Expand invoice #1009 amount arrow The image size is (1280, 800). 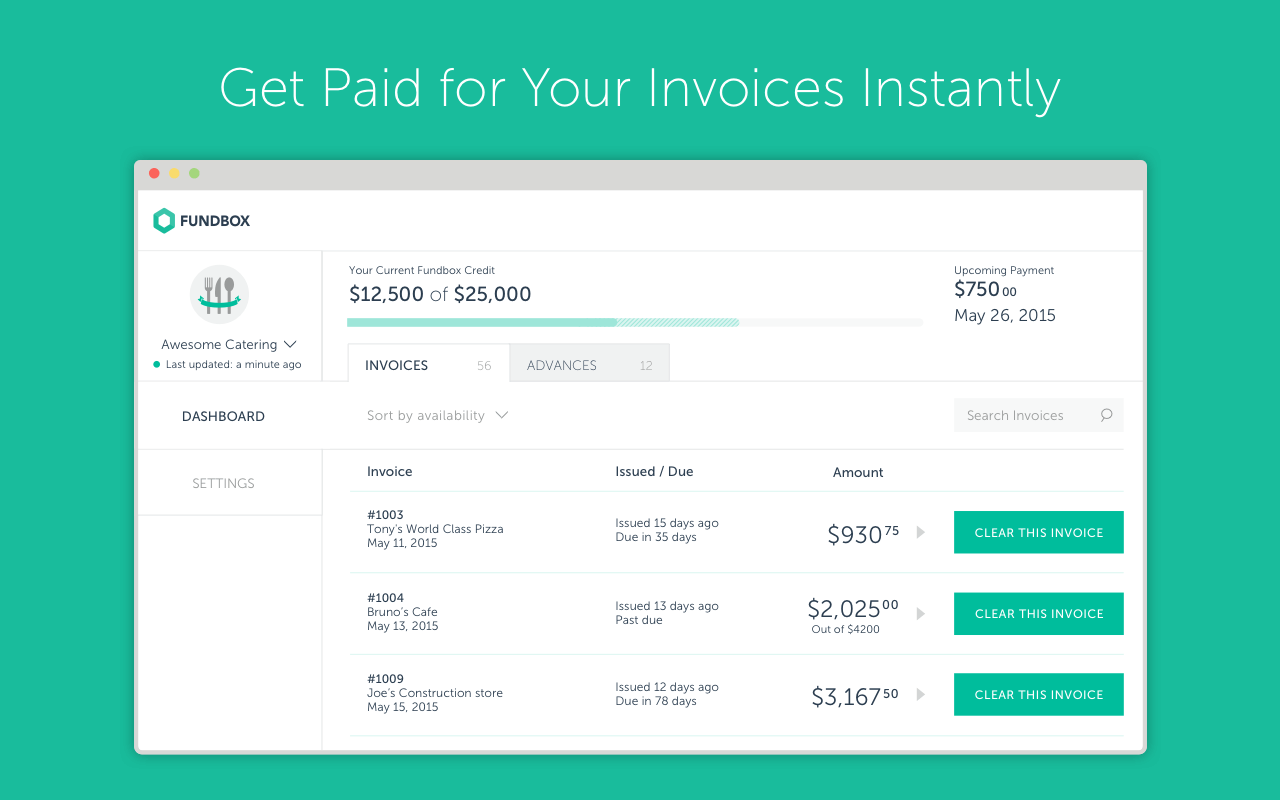[x=921, y=694]
